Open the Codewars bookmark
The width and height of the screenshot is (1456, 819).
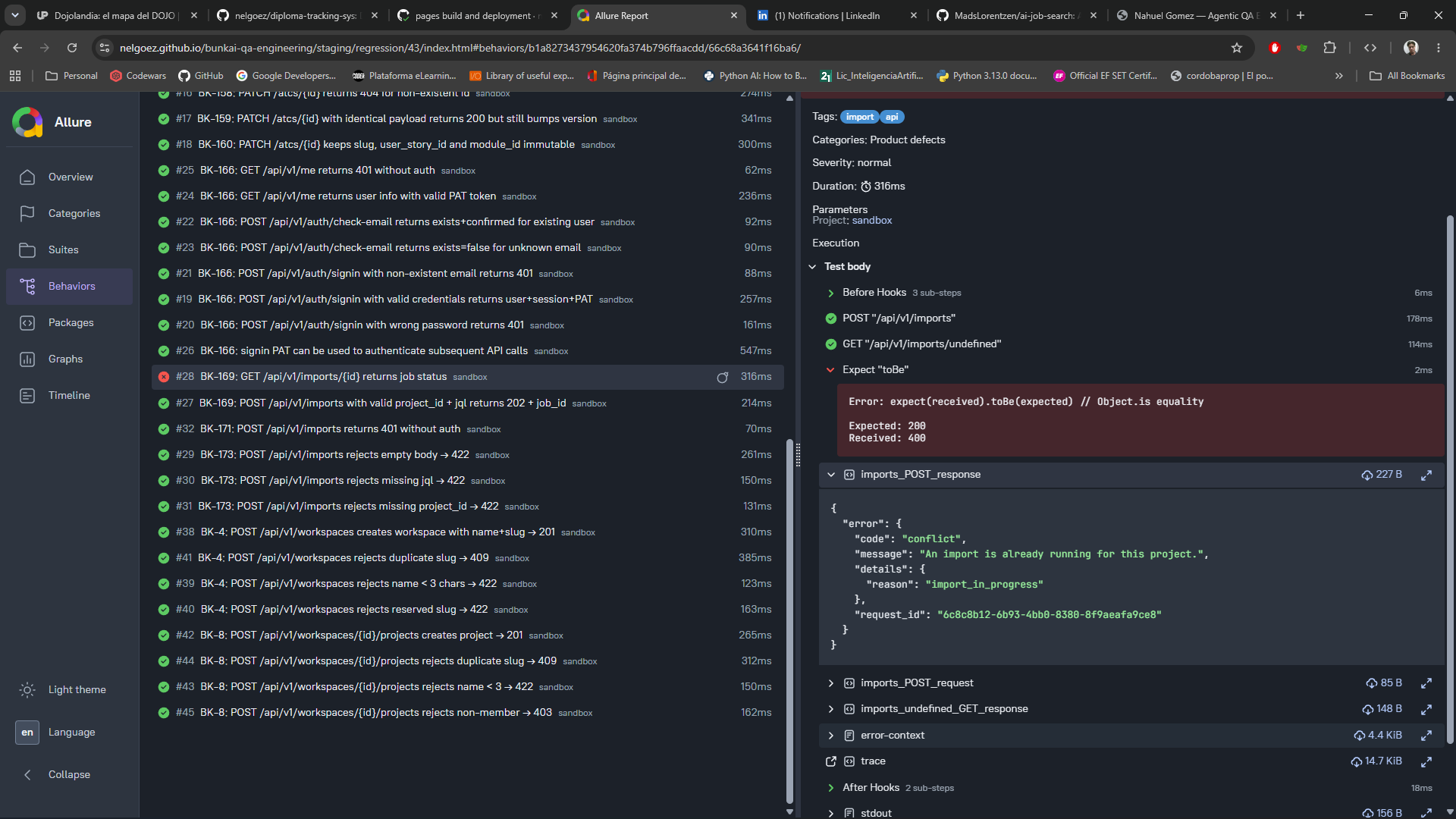click(x=138, y=76)
